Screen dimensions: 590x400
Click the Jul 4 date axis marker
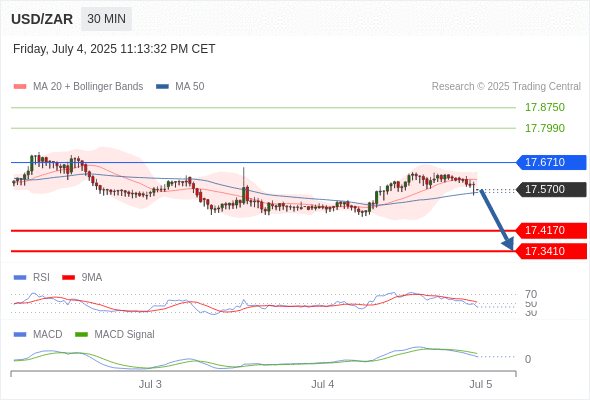click(322, 384)
